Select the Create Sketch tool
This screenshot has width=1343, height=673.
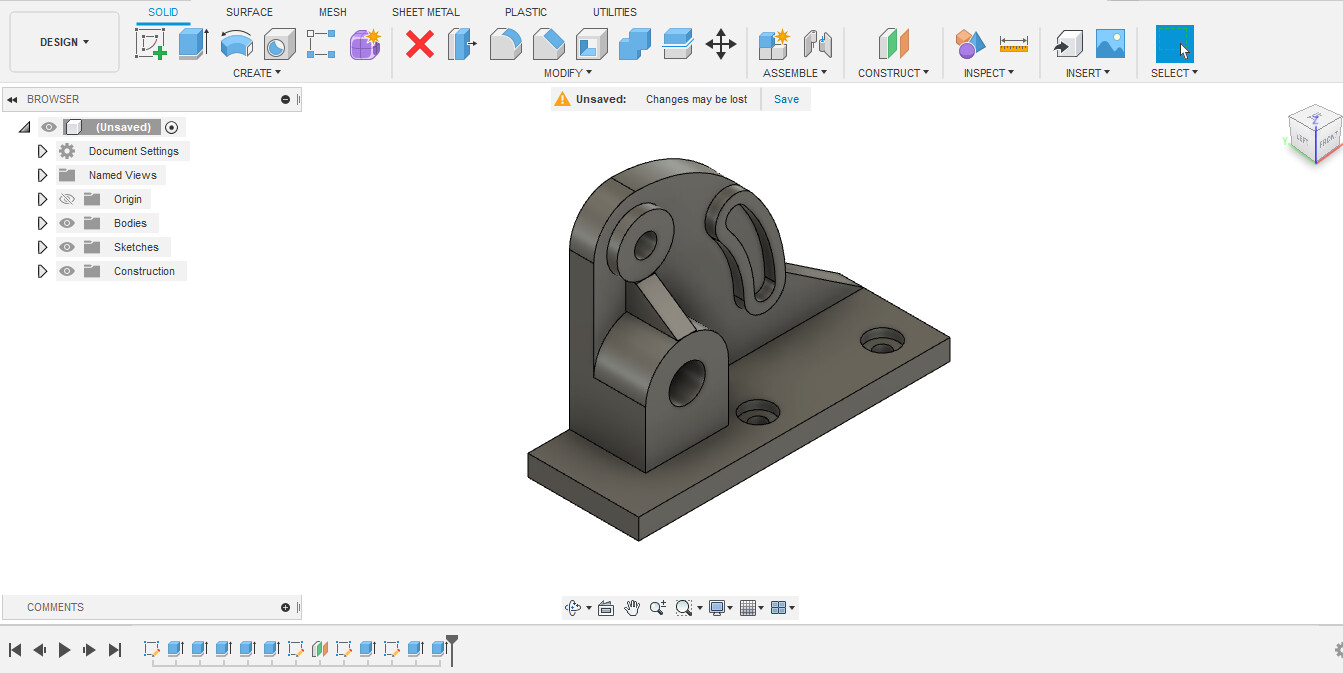tap(151, 44)
